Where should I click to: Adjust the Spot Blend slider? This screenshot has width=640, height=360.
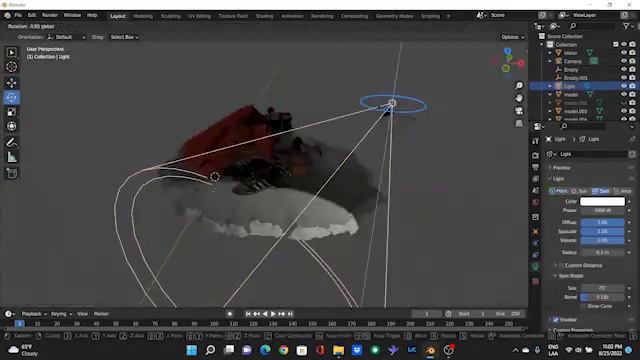(602, 297)
